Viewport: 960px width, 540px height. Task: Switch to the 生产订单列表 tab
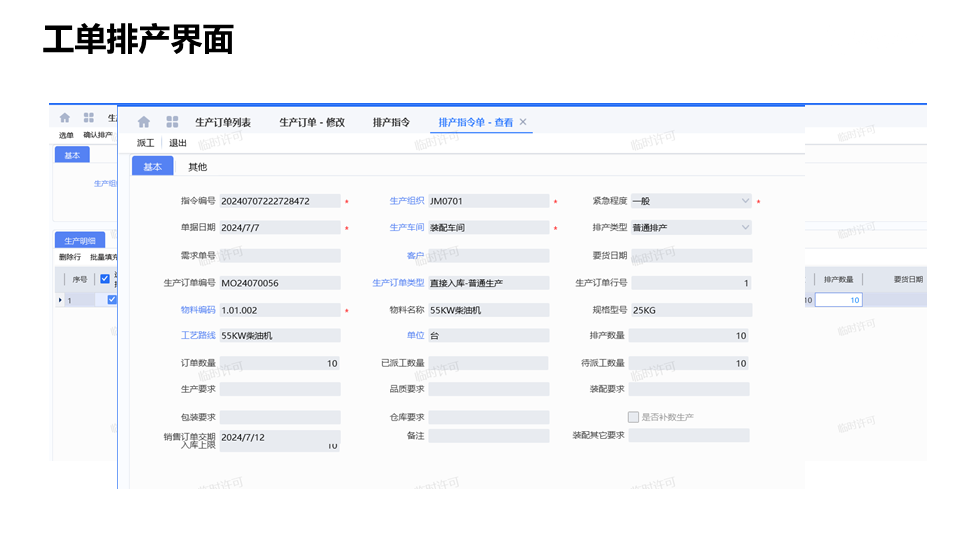[x=223, y=122]
